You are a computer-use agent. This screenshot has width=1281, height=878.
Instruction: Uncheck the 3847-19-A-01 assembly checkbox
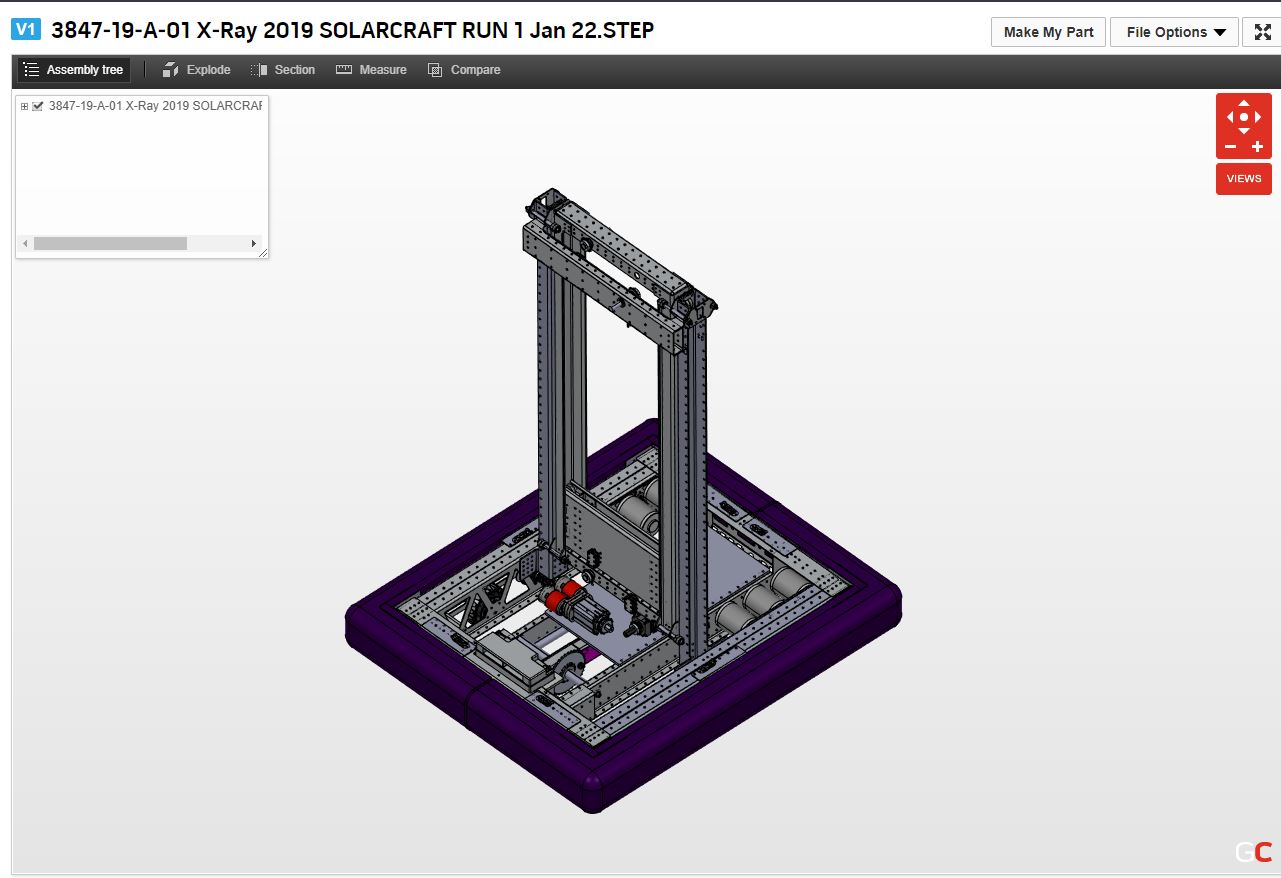tap(38, 106)
